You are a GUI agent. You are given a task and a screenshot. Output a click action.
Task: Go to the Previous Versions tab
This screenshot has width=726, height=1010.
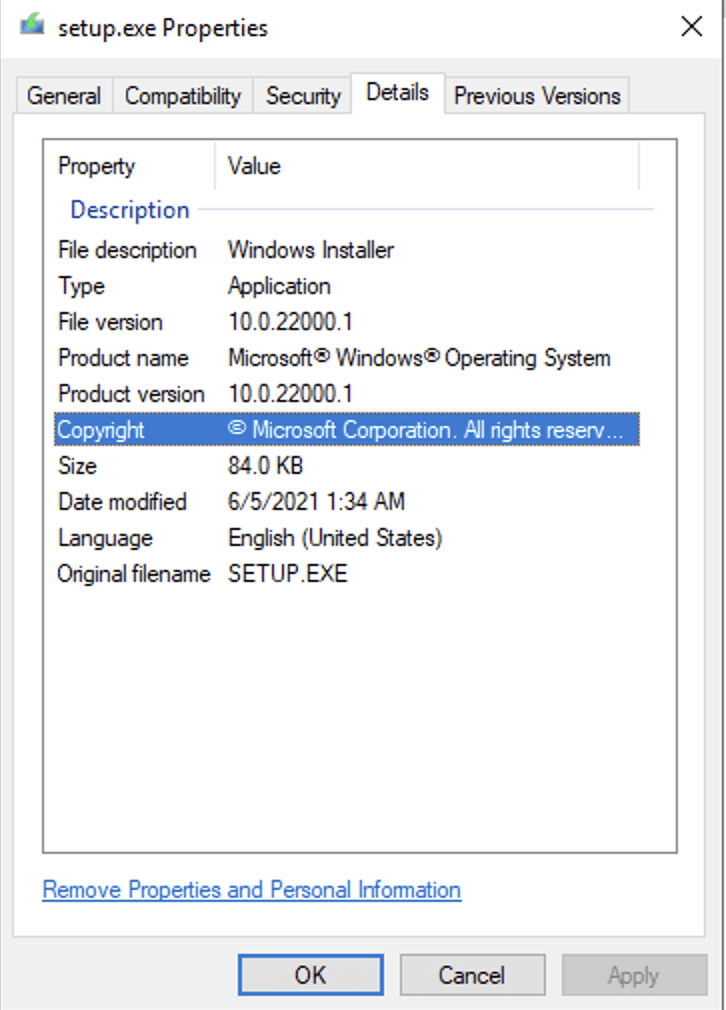(x=537, y=96)
